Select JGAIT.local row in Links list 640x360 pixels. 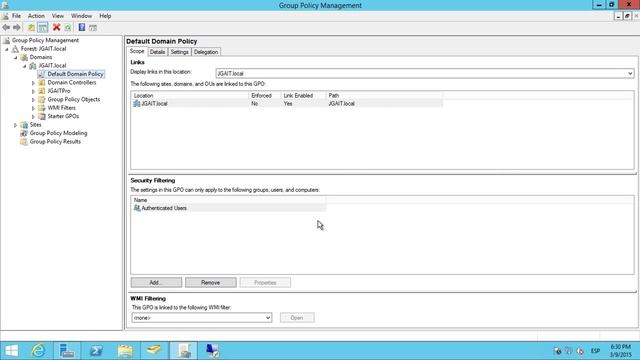click(287, 104)
